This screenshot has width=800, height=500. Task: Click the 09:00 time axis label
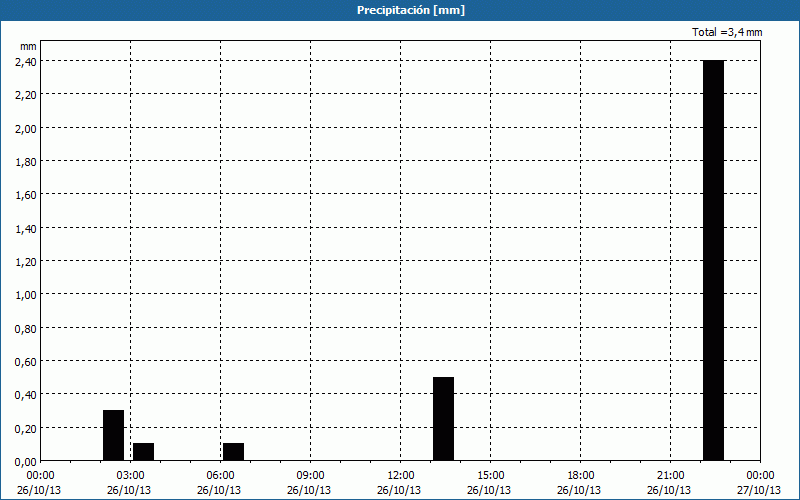310,476
